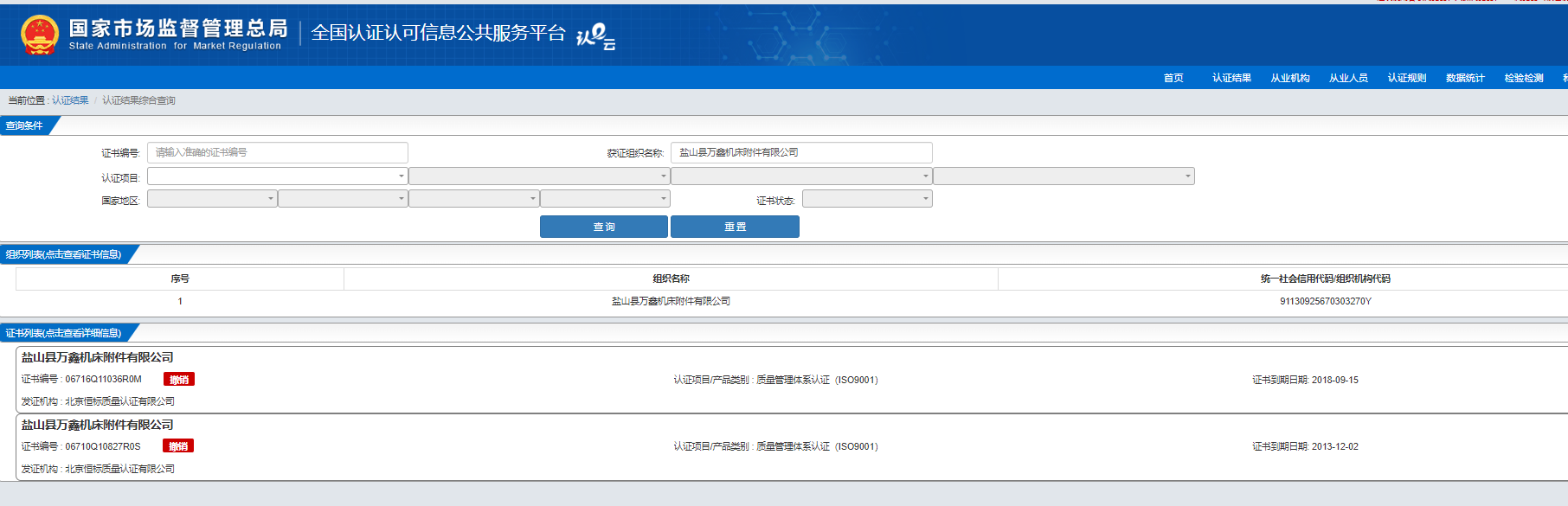1568x506 pixels.
Task: Click the 重置 reset button
Action: tap(735, 227)
